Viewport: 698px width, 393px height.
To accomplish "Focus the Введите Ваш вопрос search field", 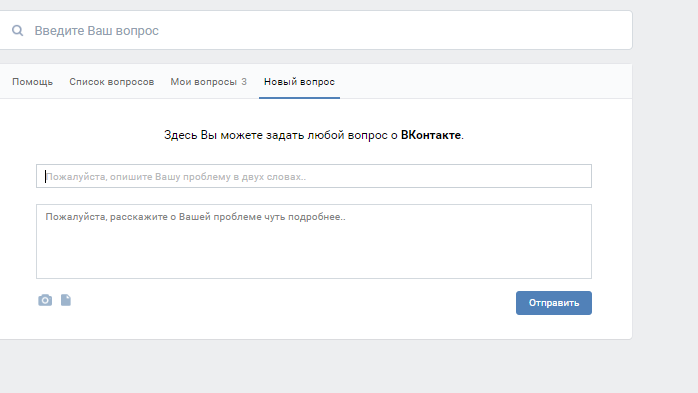I will tap(316, 30).
